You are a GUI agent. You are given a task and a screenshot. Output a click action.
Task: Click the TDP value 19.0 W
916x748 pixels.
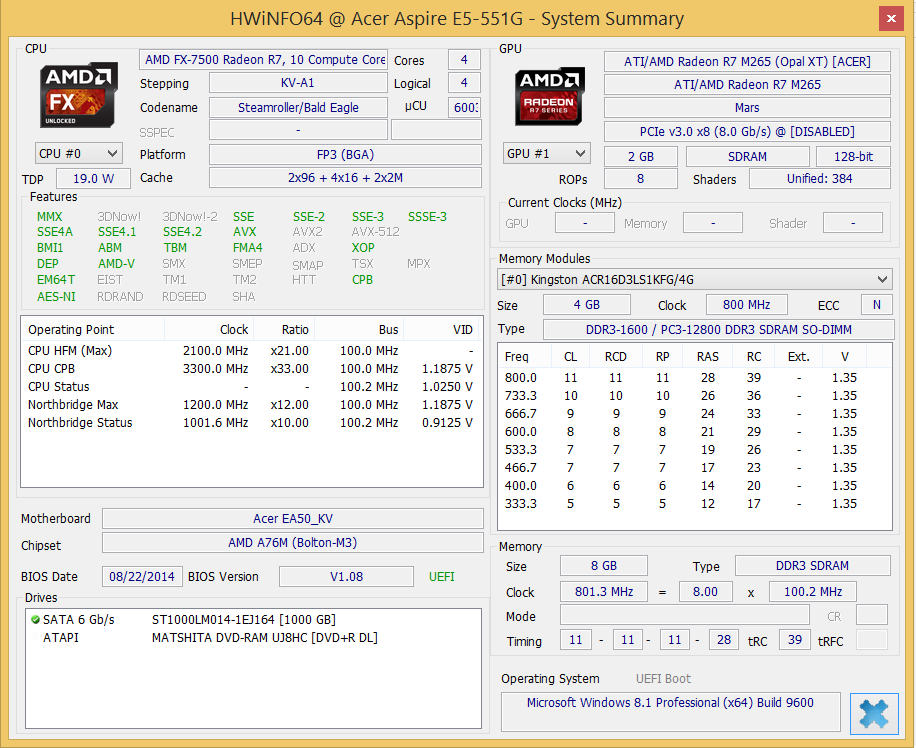93,179
